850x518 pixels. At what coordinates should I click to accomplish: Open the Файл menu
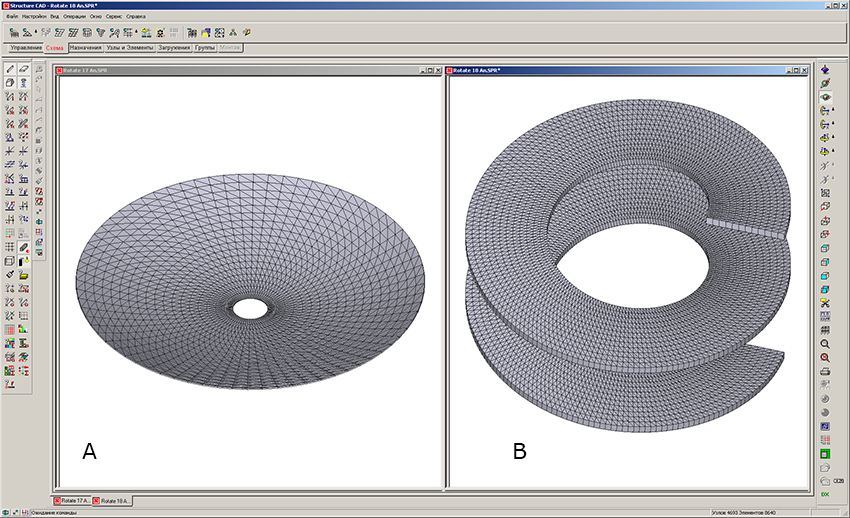coord(12,17)
